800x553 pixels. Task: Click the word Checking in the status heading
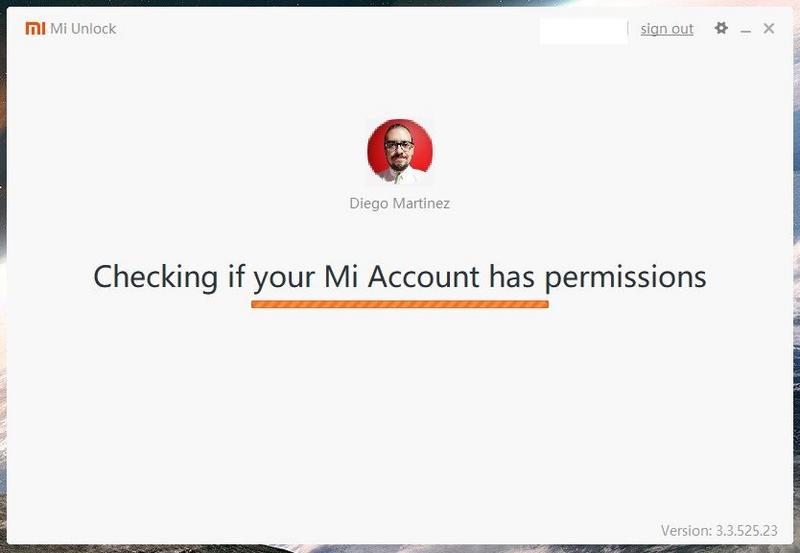point(156,277)
